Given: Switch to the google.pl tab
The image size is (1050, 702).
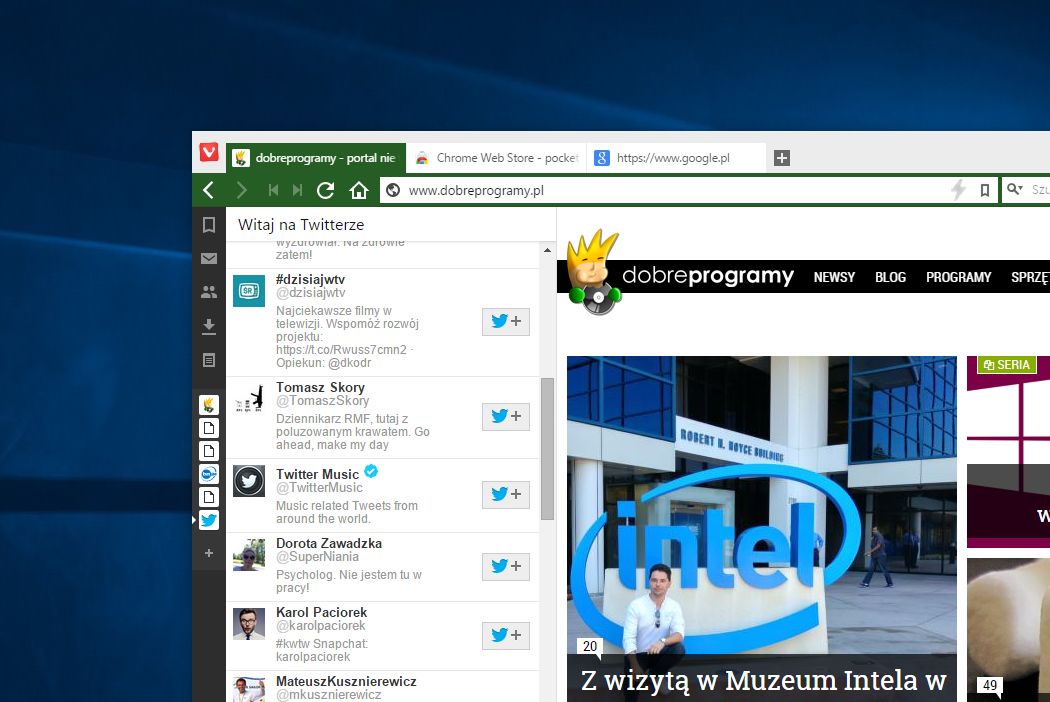Looking at the screenshot, I should click(676, 158).
